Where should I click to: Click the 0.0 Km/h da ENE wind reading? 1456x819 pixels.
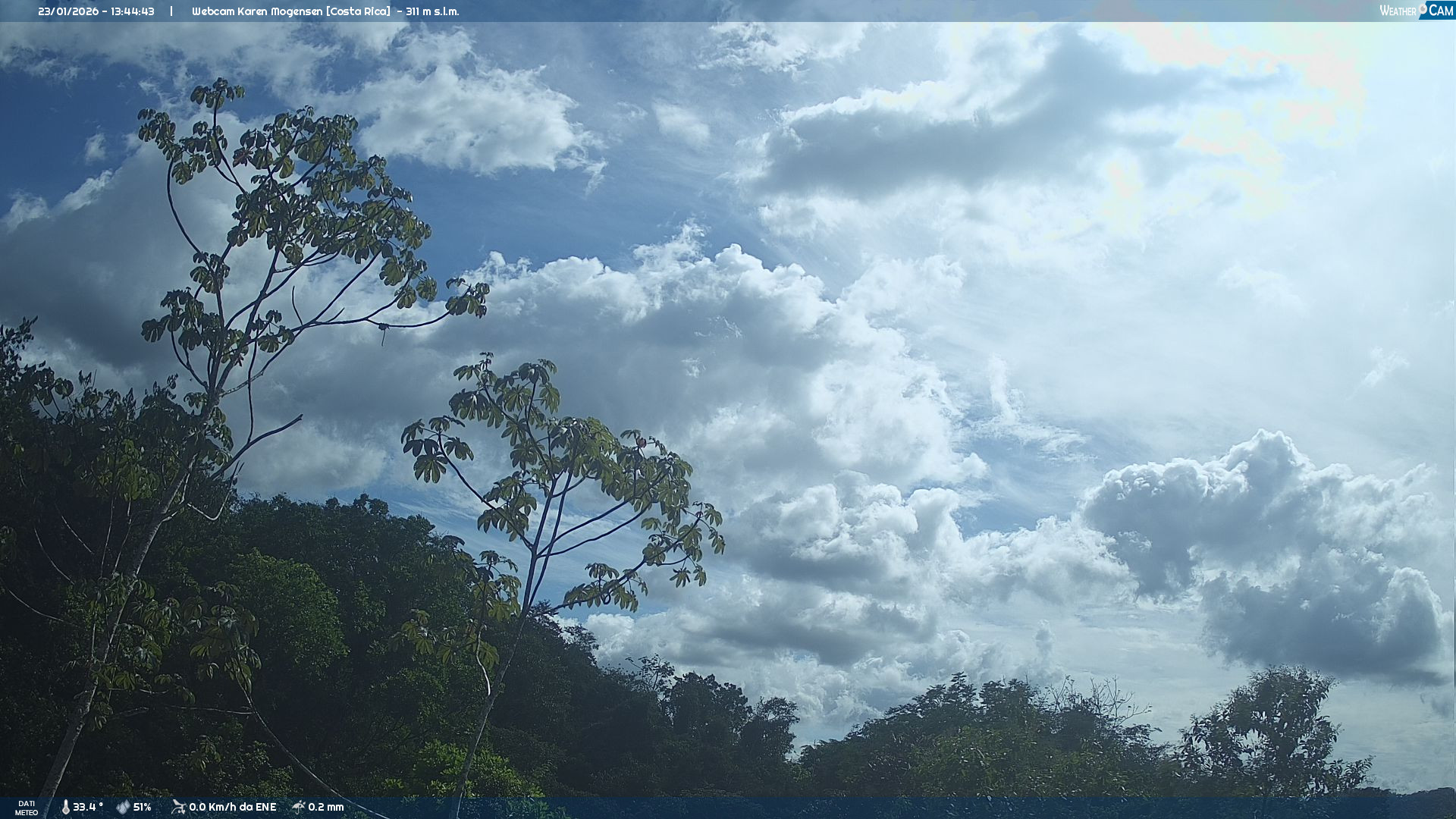(232, 807)
